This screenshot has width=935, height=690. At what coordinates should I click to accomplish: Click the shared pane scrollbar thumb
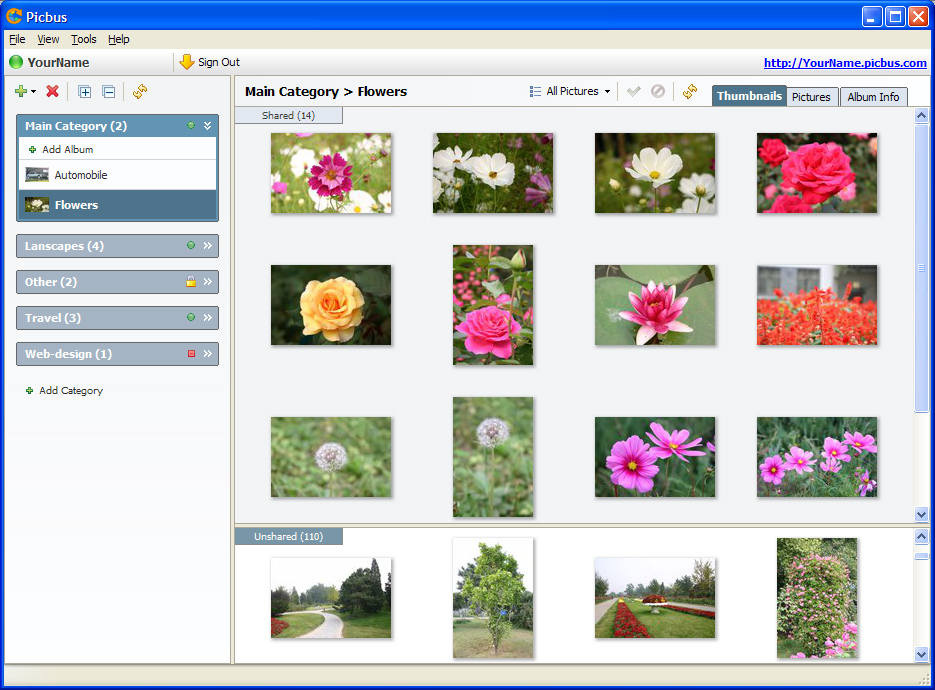point(921,267)
